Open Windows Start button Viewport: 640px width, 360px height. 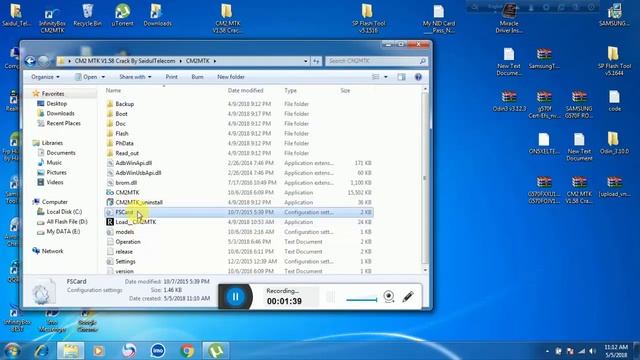(12, 351)
